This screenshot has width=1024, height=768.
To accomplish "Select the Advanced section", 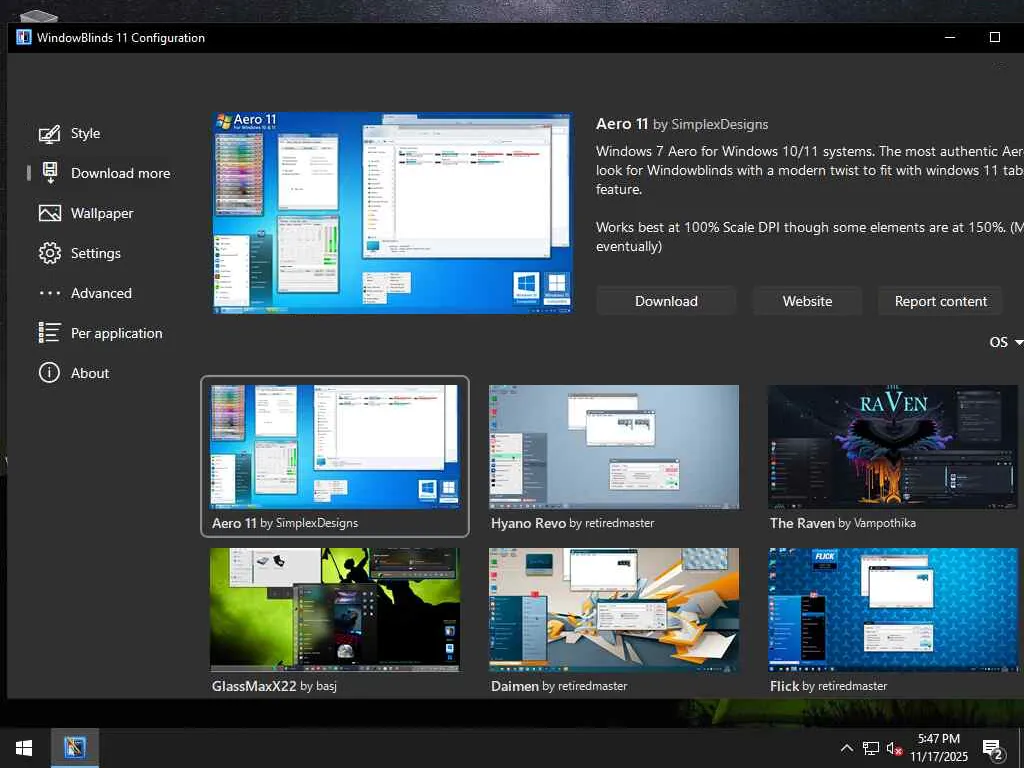I will (101, 293).
